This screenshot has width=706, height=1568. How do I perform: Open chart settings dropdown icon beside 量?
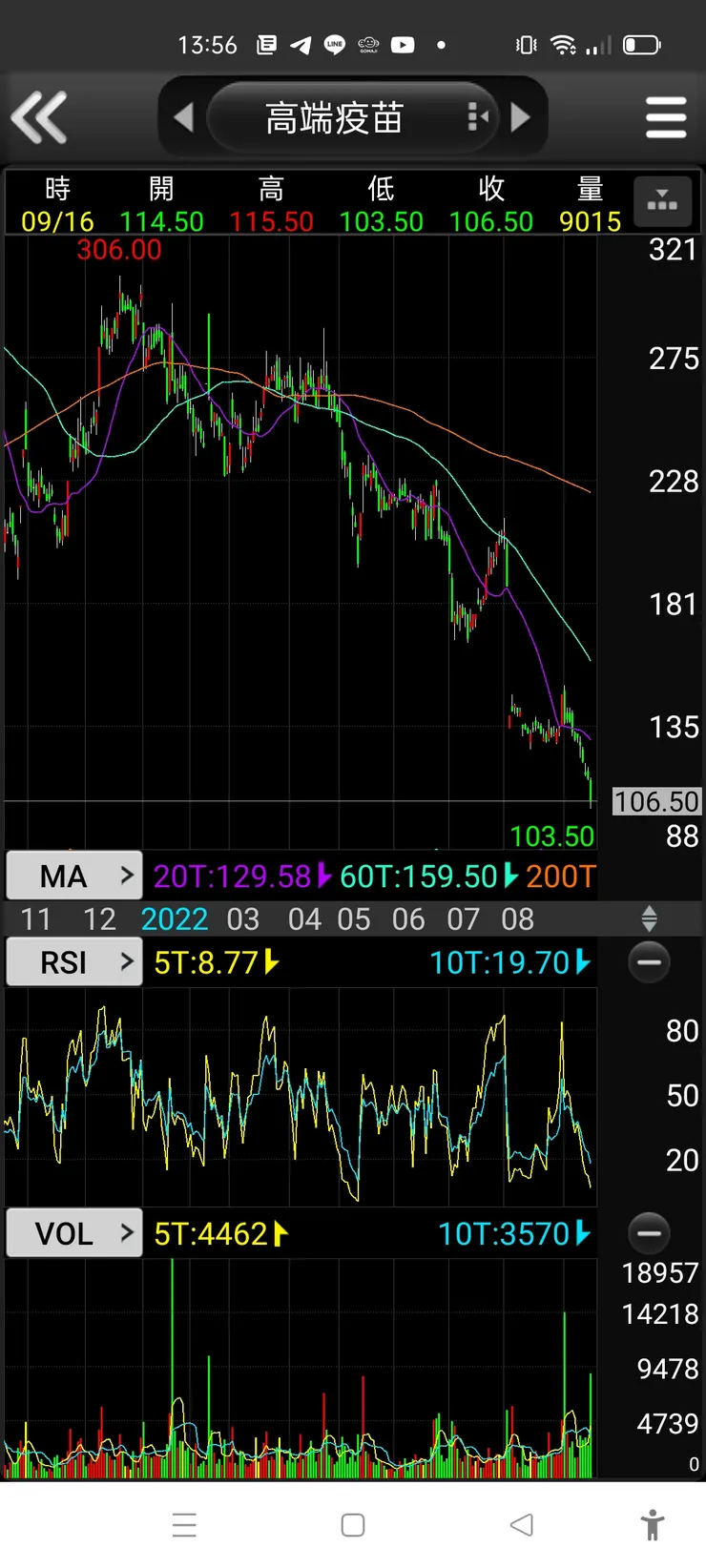(x=663, y=200)
